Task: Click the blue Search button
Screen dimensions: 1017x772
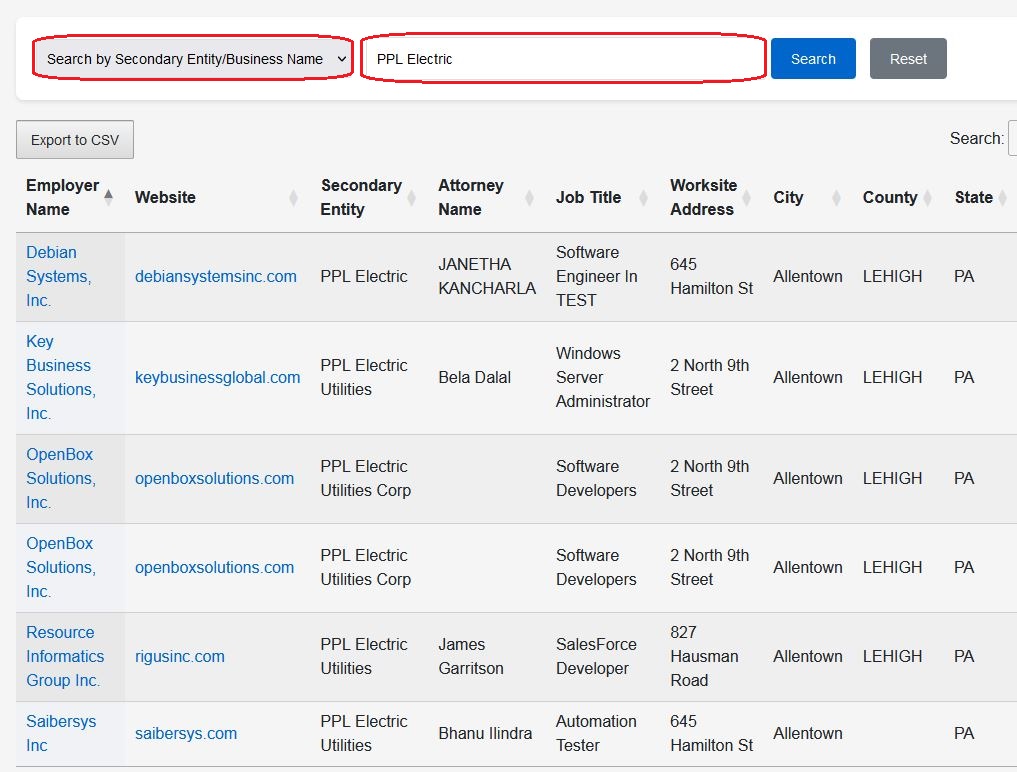Action: [813, 59]
